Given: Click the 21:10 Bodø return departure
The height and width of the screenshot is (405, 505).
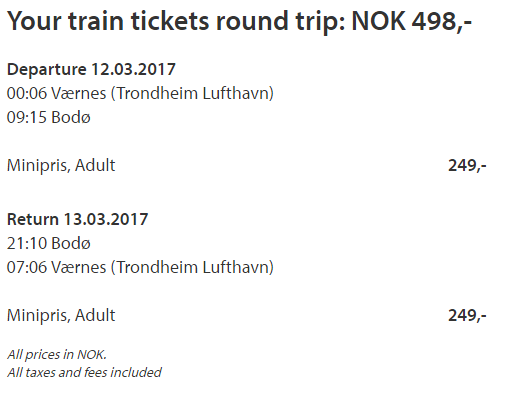Looking at the screenshot, I should coord(49,243).
